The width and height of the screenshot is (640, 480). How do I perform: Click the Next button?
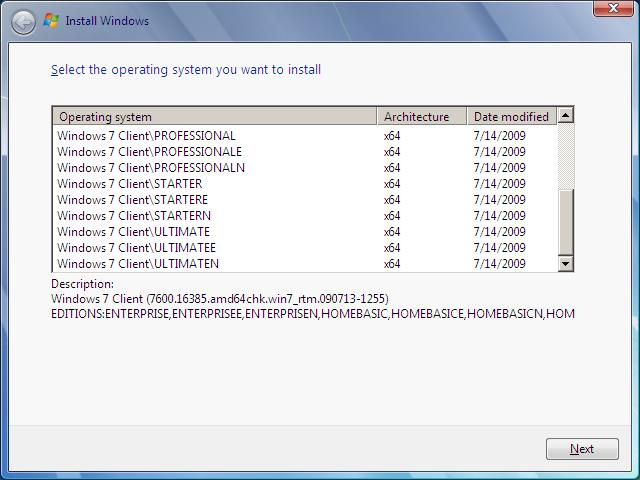pos(582,449)
